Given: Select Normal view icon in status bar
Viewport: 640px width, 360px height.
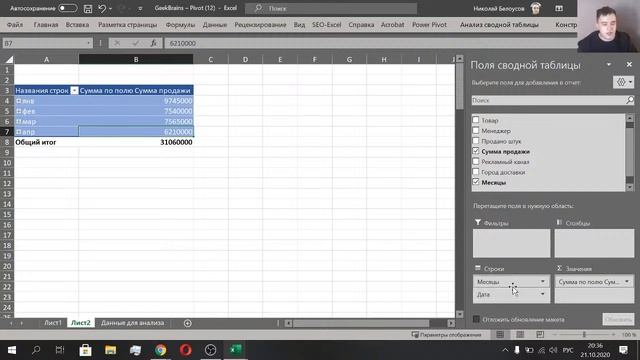Looking at the screenshot, I should [500, 335].
